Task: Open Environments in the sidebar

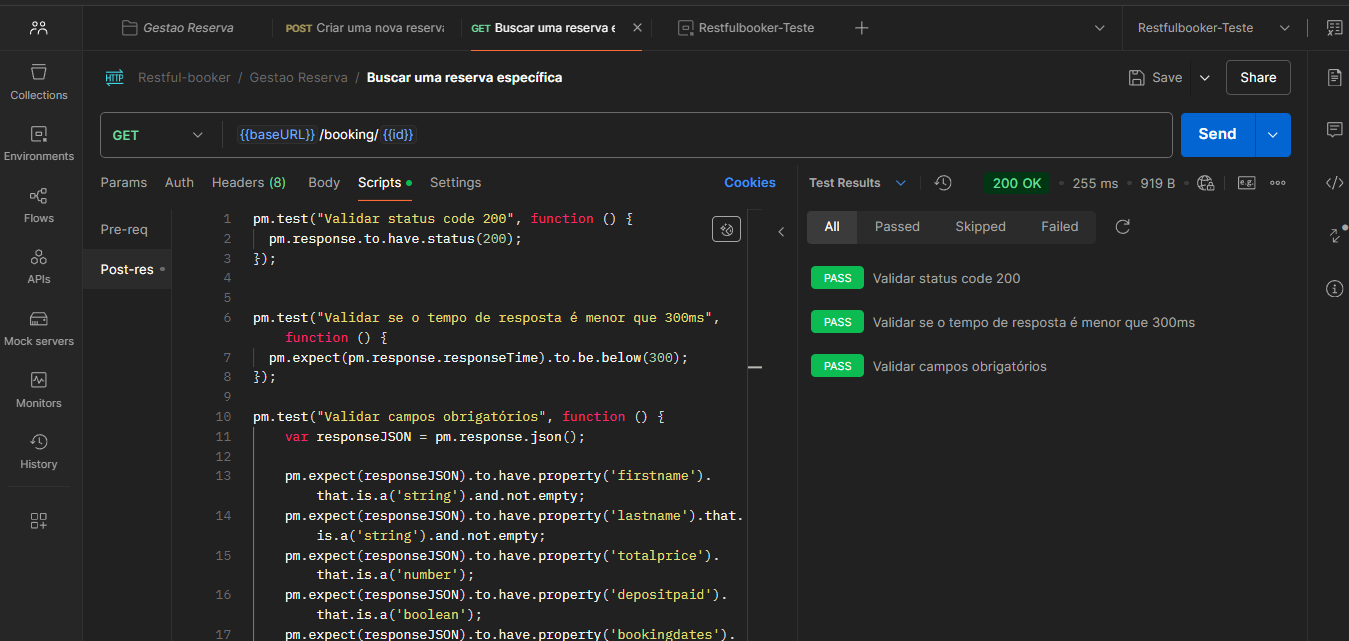Action: point(39,143)
